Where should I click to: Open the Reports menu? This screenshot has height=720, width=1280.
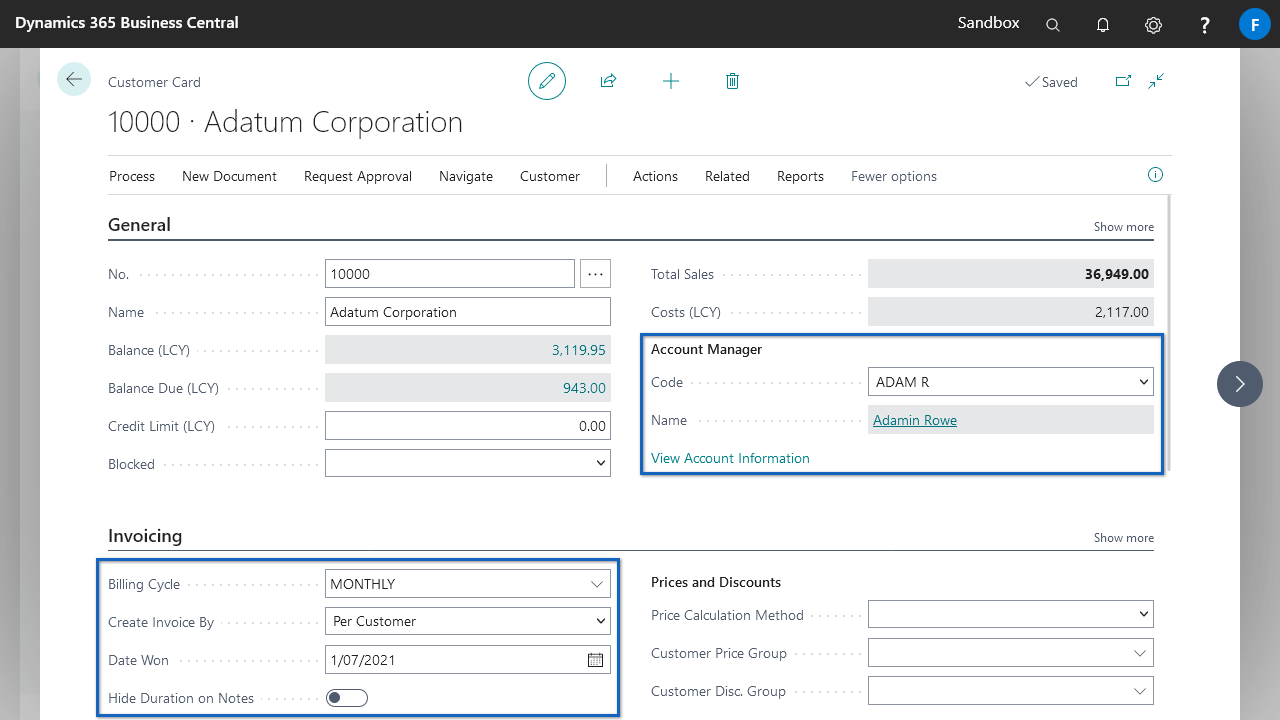(800, 176)
